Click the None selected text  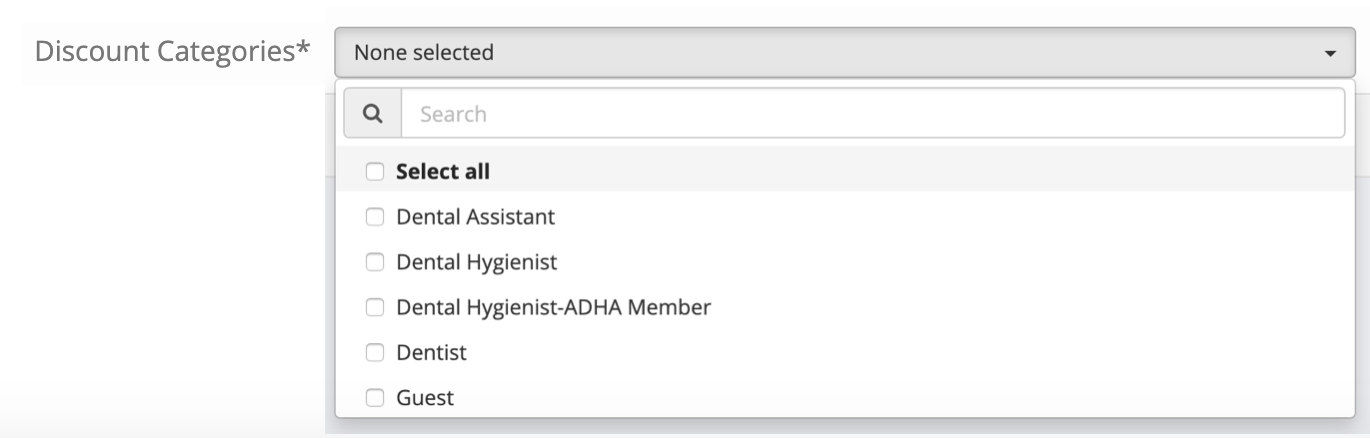pyautogui.click(x=424, y=52)
